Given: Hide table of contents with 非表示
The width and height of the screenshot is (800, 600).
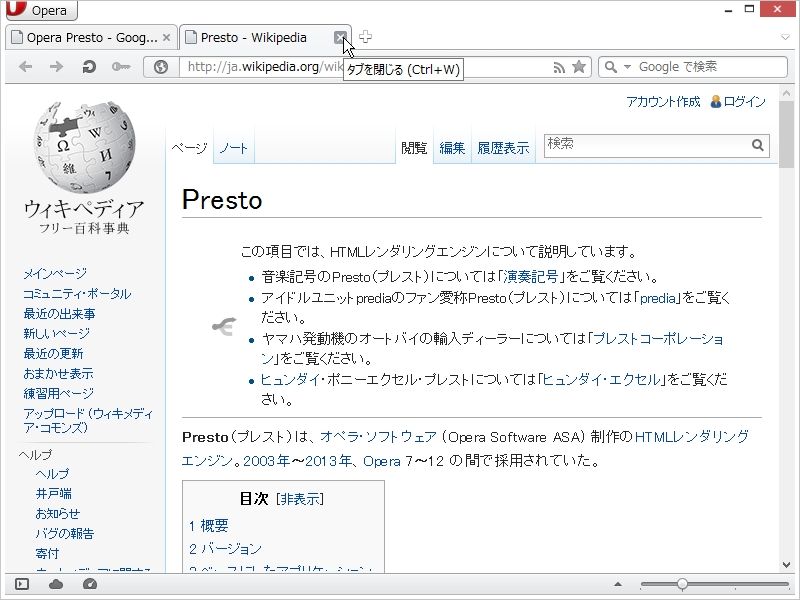Looking at the screenshot, I should coord(299,499).
